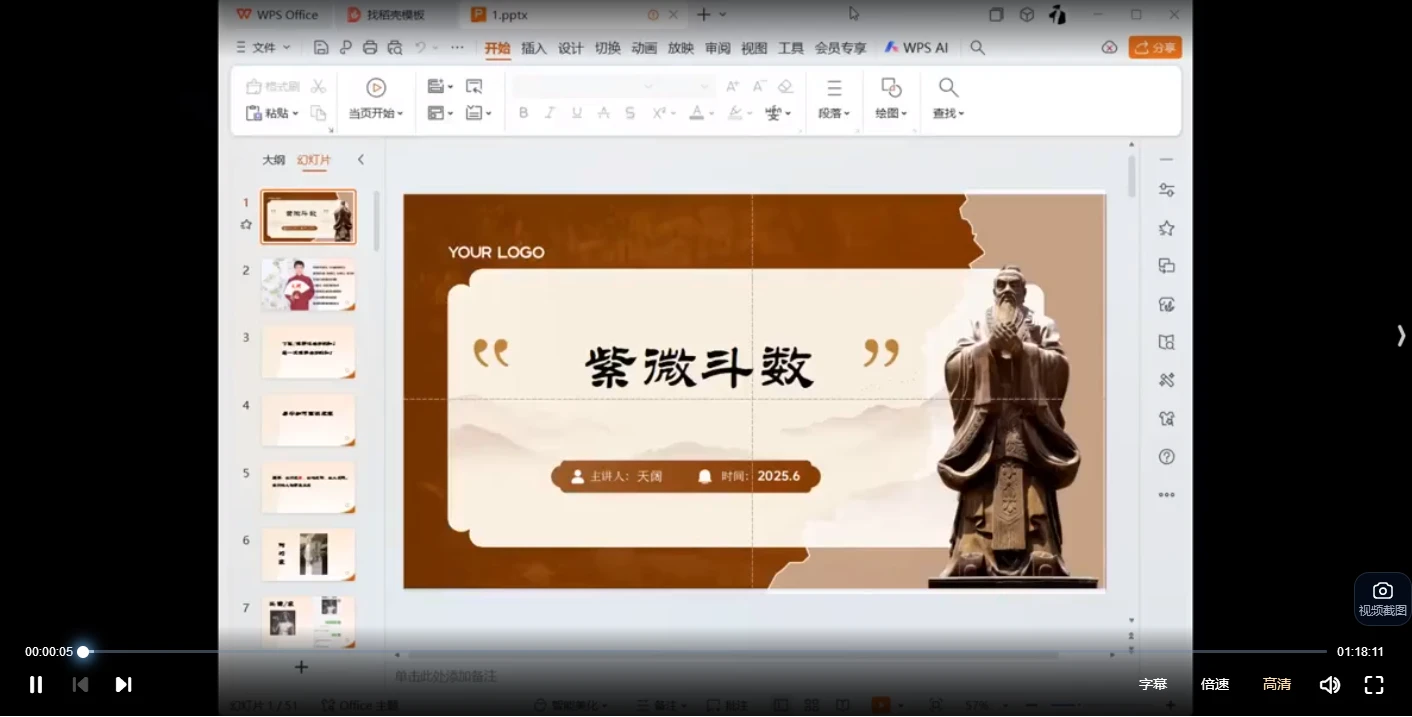
Task: Expand the 查找 dropdown
Action: 962,114
